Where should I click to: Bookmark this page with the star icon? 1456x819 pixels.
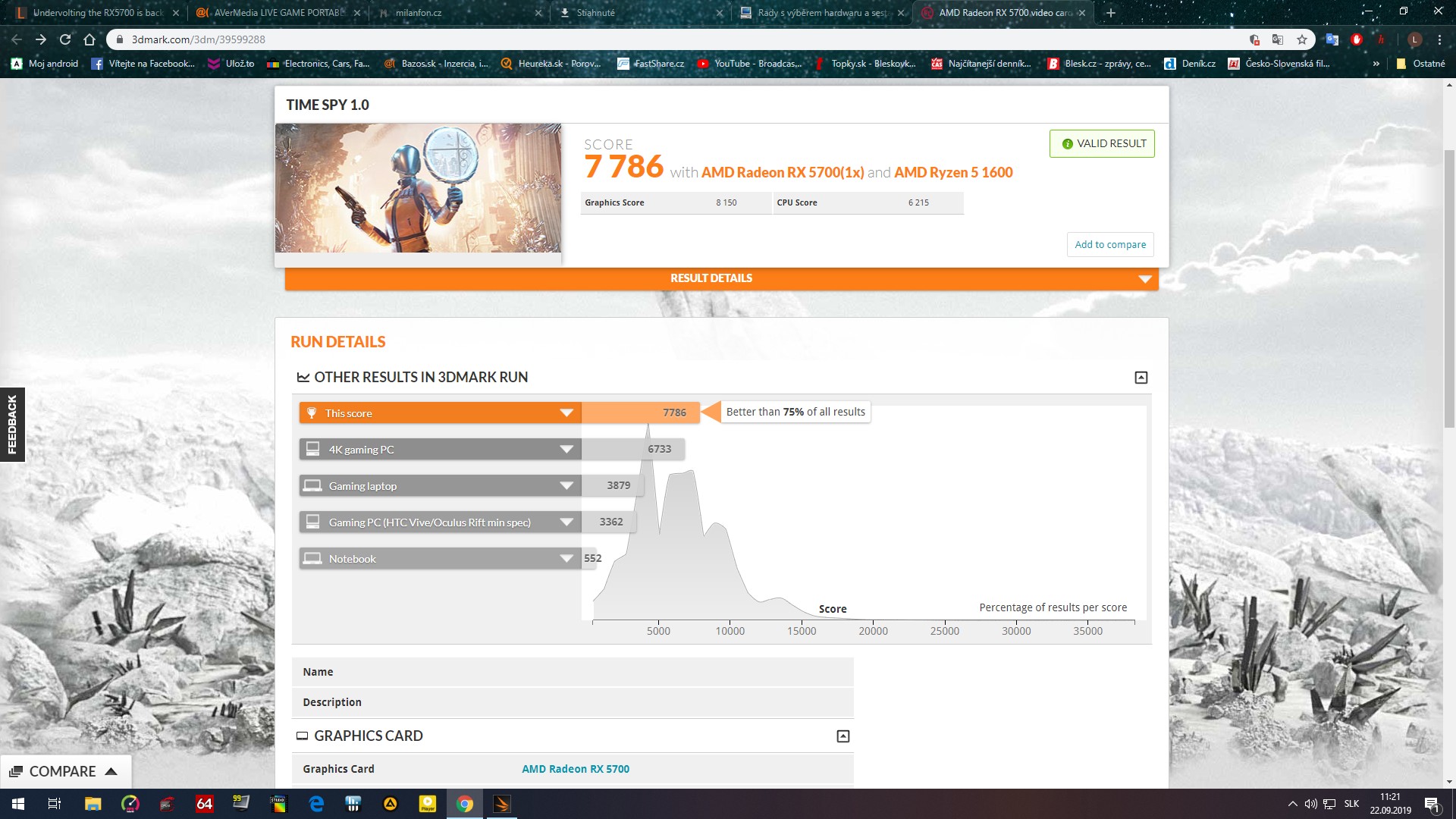[1302, 39]
